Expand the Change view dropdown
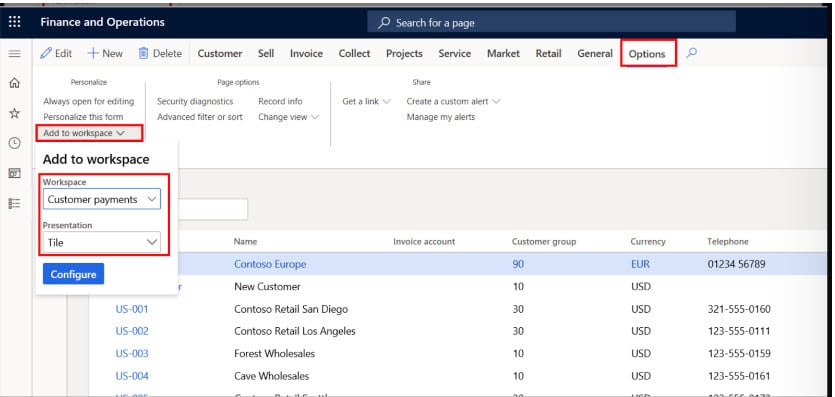The width and height of the screenshot is (835, 397). (289, 117)
